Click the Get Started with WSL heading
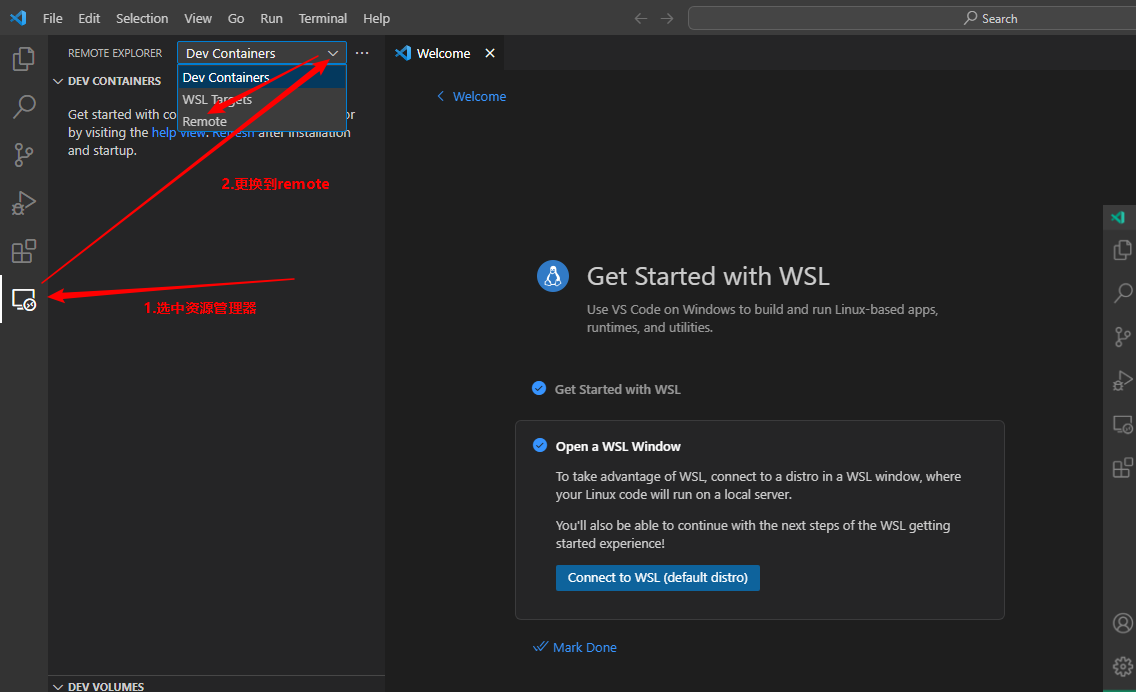The height and width of the screenshot is (692, 1136). click(708, 276)
